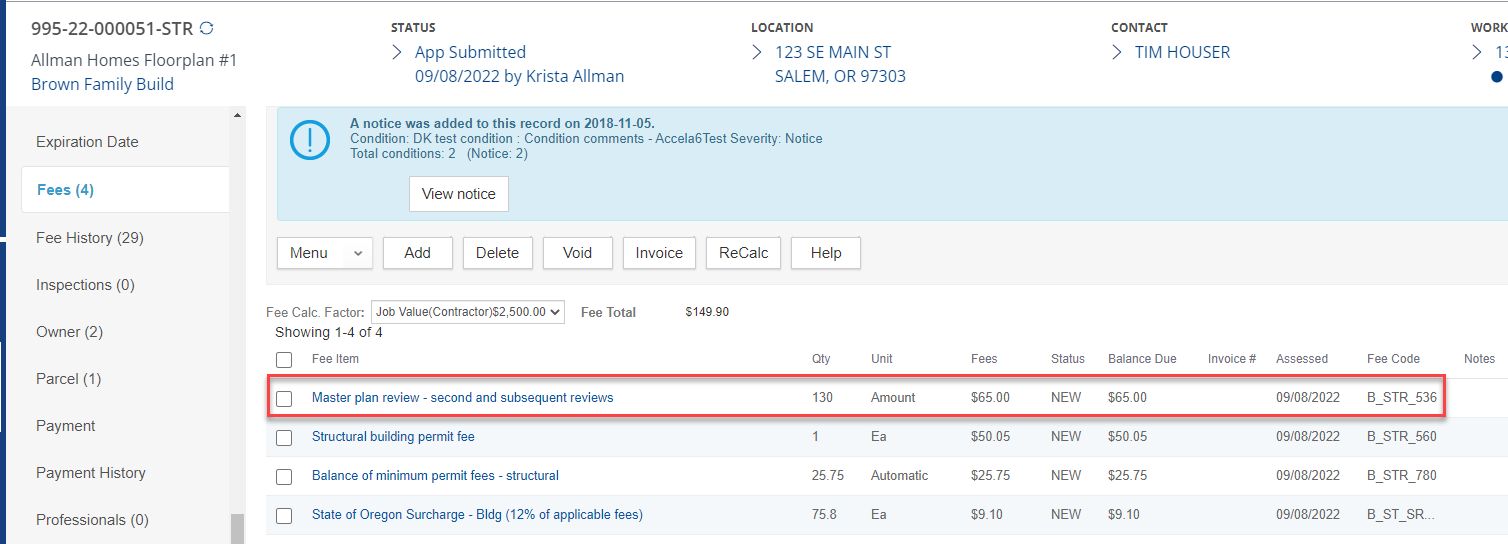Open the Fee History (29) tab

(x=90, y=238)
